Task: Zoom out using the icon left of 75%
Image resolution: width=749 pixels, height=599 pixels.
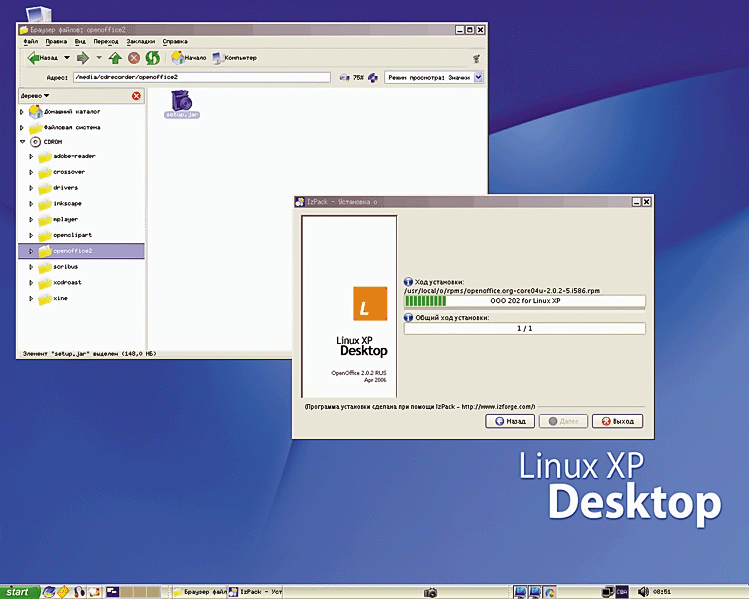Action: pyautogui.click(x=344, y=77)
